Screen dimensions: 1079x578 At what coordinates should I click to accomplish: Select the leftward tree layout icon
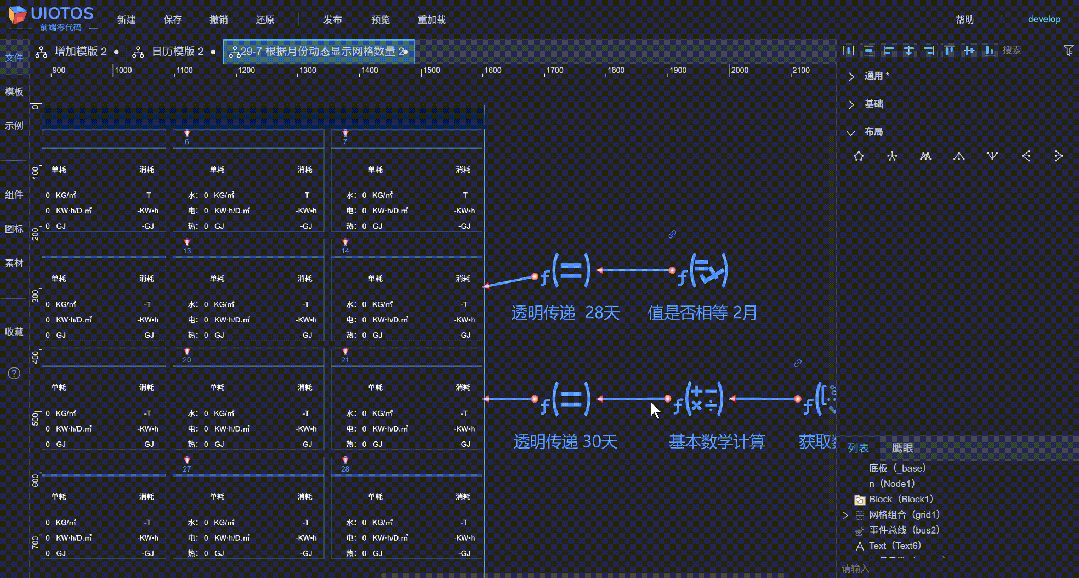(1026, 156)
